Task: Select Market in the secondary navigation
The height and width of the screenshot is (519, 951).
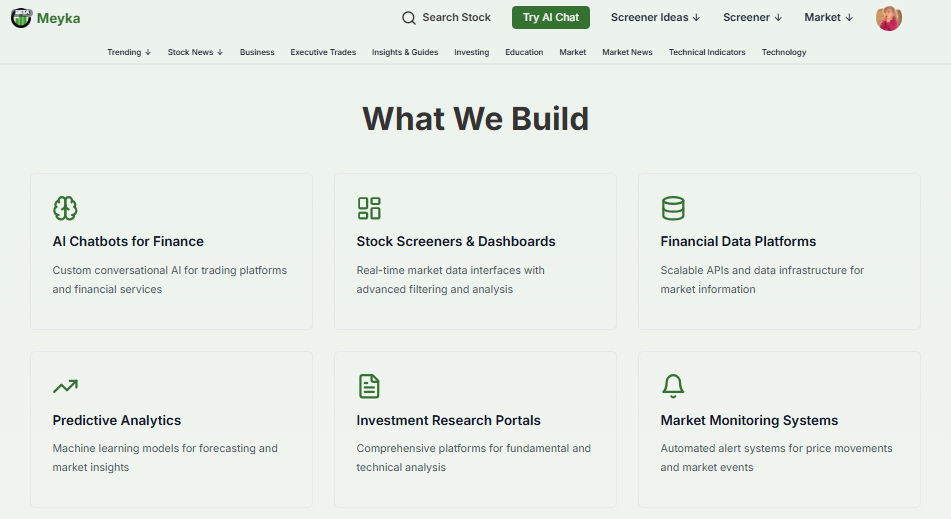Action: pyautogui.click(x=573, y=52)
